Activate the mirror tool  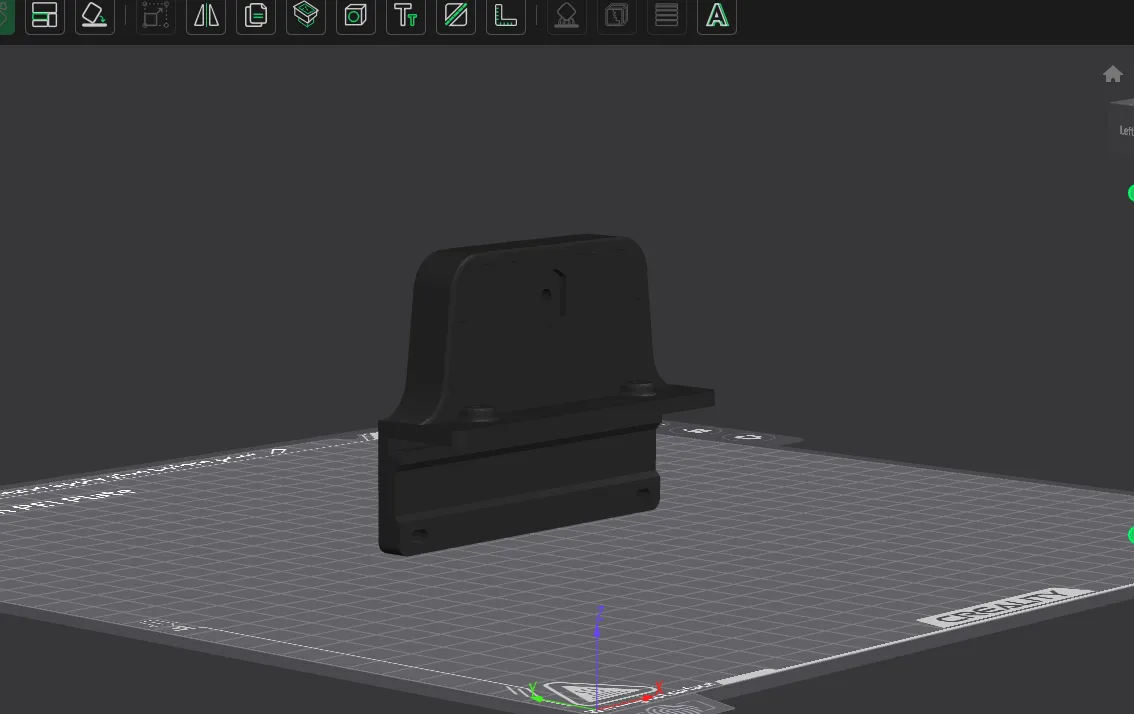tap(205, 16)
